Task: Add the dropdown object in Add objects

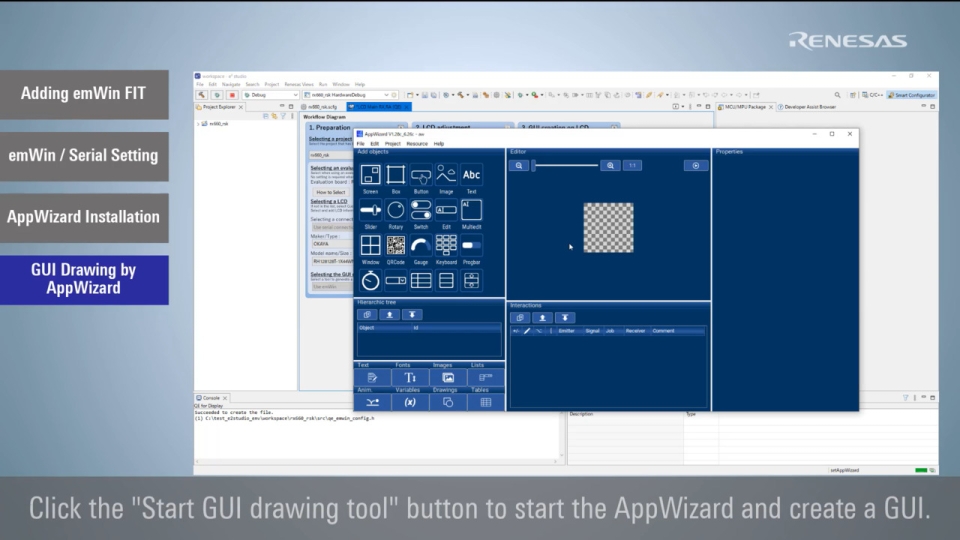Action: point(396,280)
